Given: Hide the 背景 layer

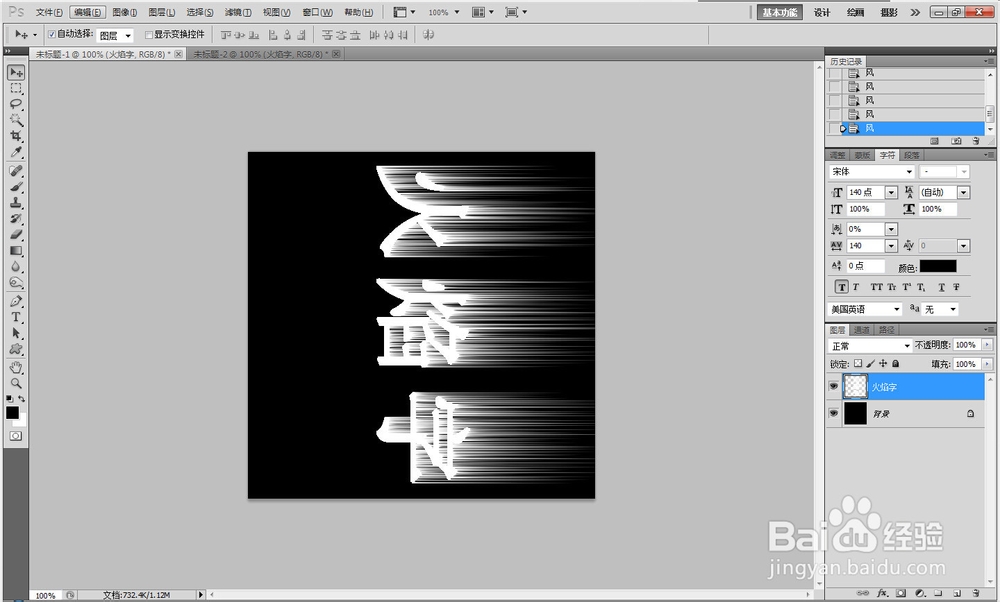Looking at the screenshot, I should pyautogui.click(x=834, y=413).
